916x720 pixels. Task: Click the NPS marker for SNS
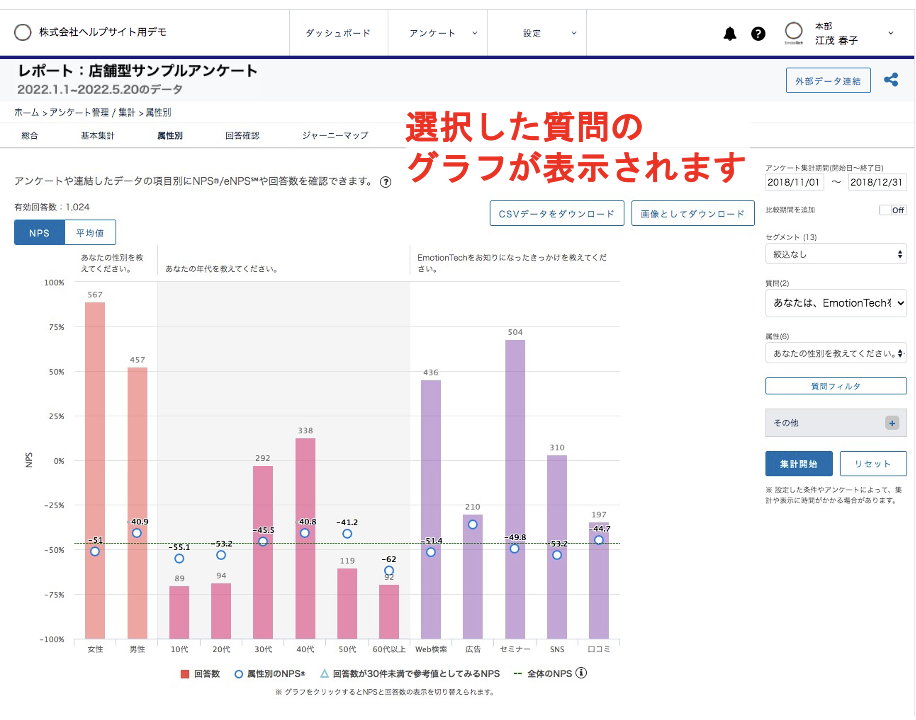coord(557,555)
